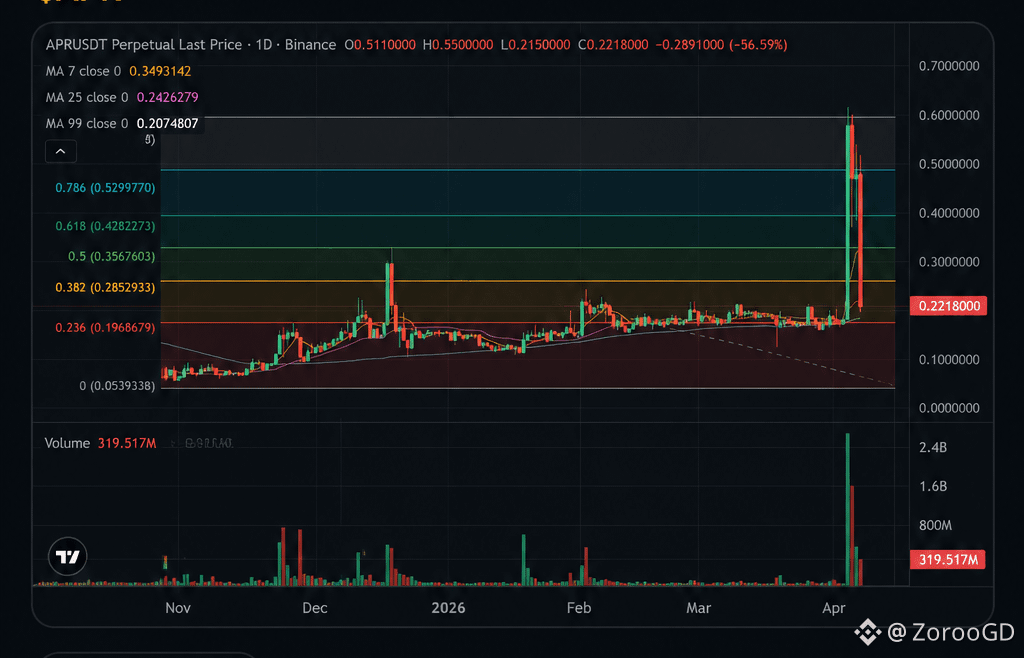Click the 2026 label on time axis
This screenshot has width=1024, height=658.
point(448,608)
